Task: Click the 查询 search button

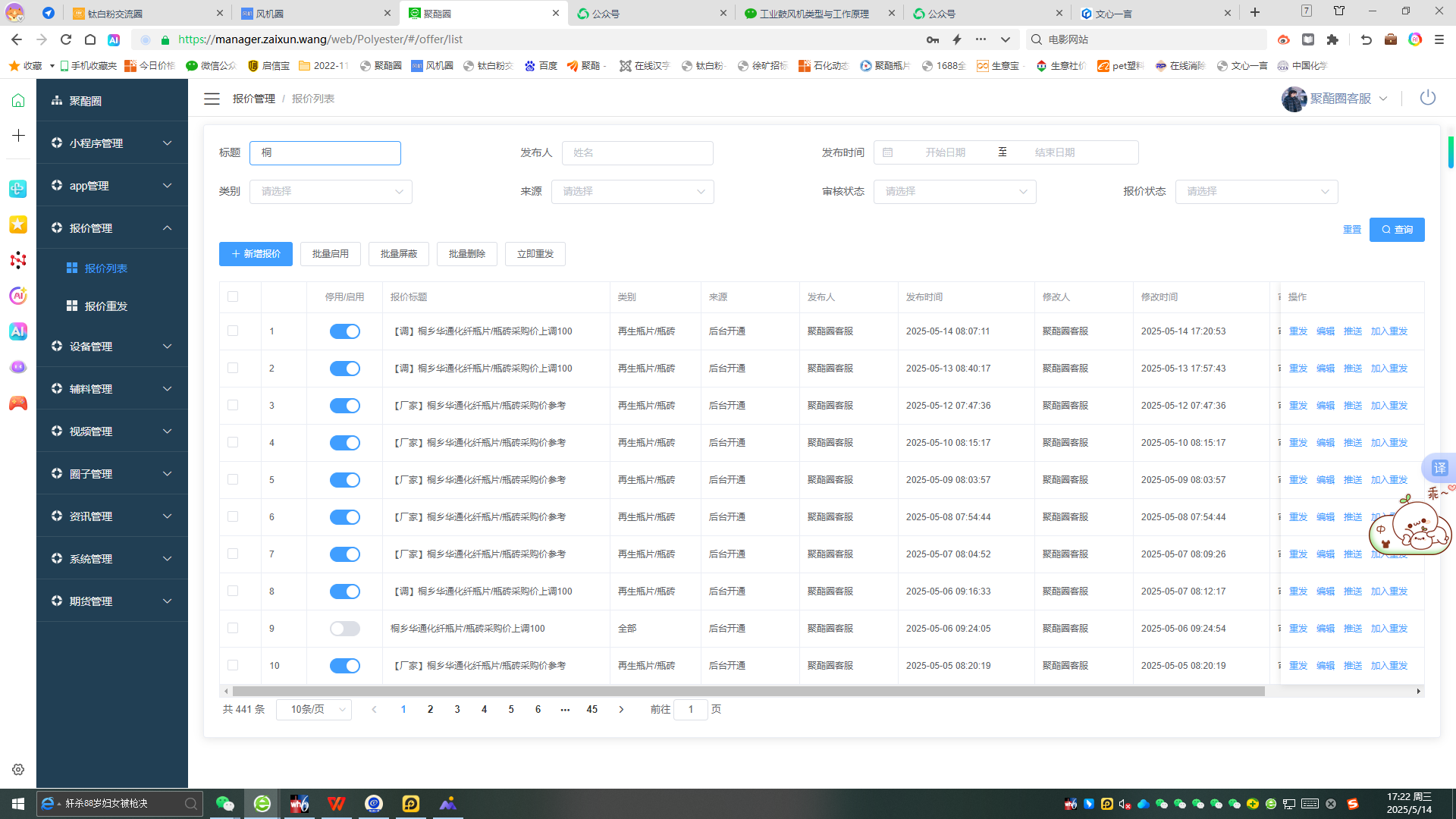Action: click(x=1396, y=230)
